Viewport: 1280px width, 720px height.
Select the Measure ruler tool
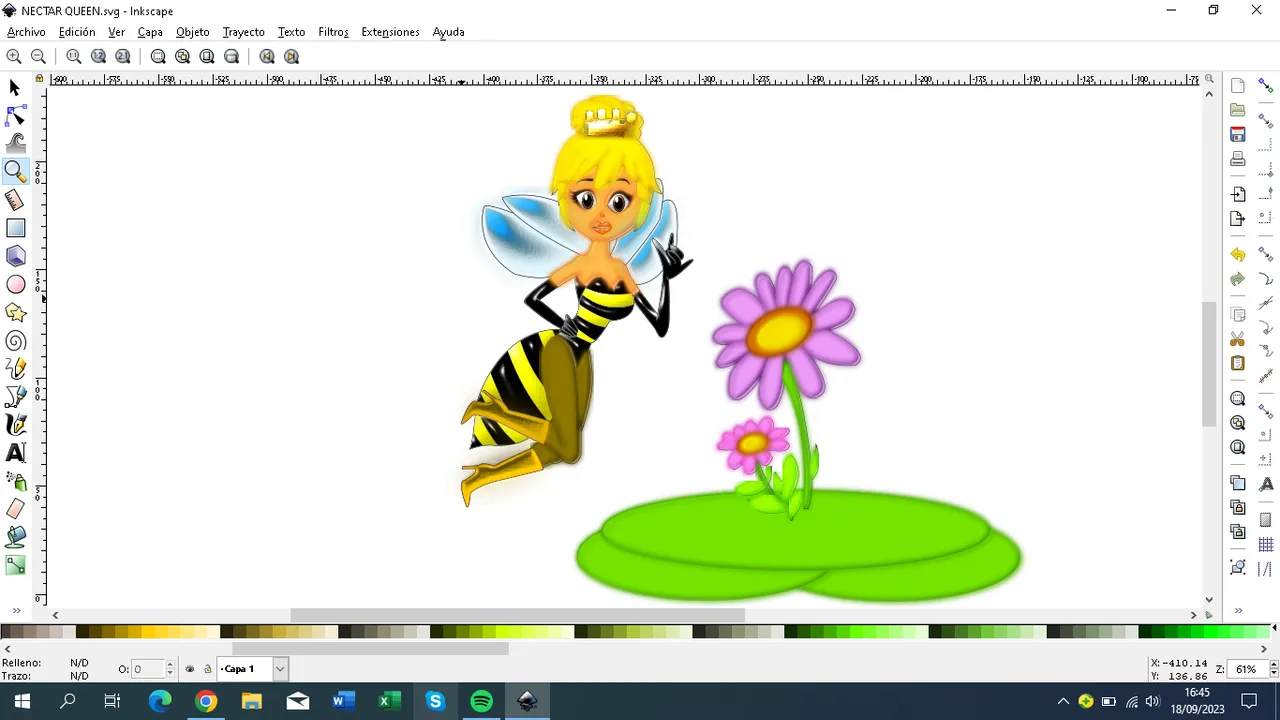(x=15, y=200)
